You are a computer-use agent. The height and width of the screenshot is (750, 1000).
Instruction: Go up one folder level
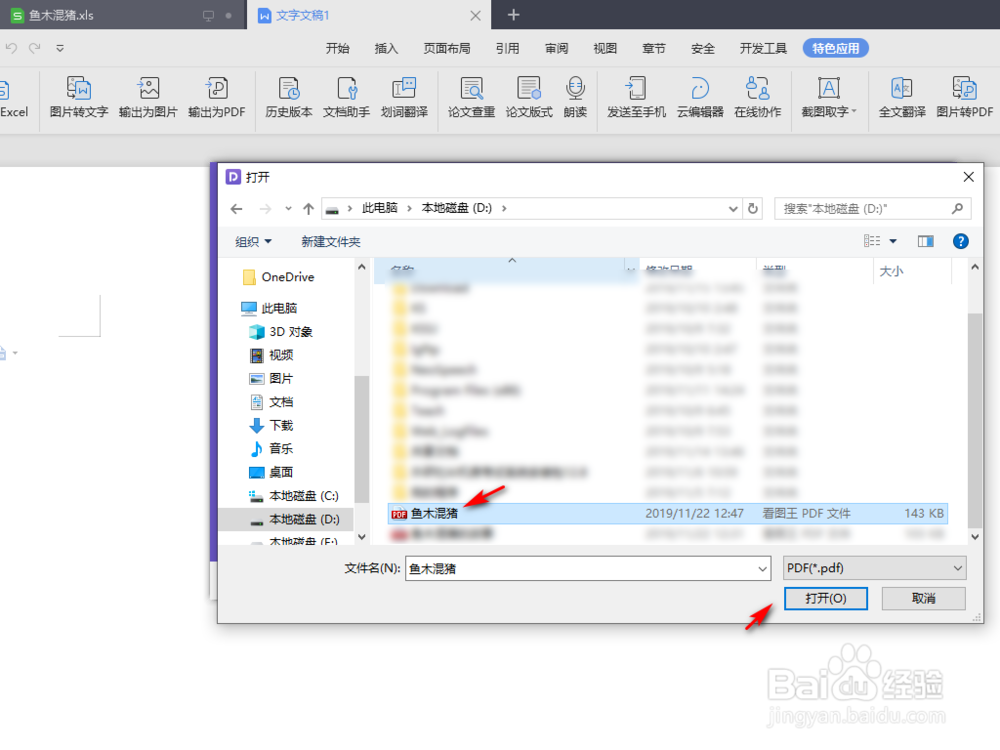[x=309, y=209]
